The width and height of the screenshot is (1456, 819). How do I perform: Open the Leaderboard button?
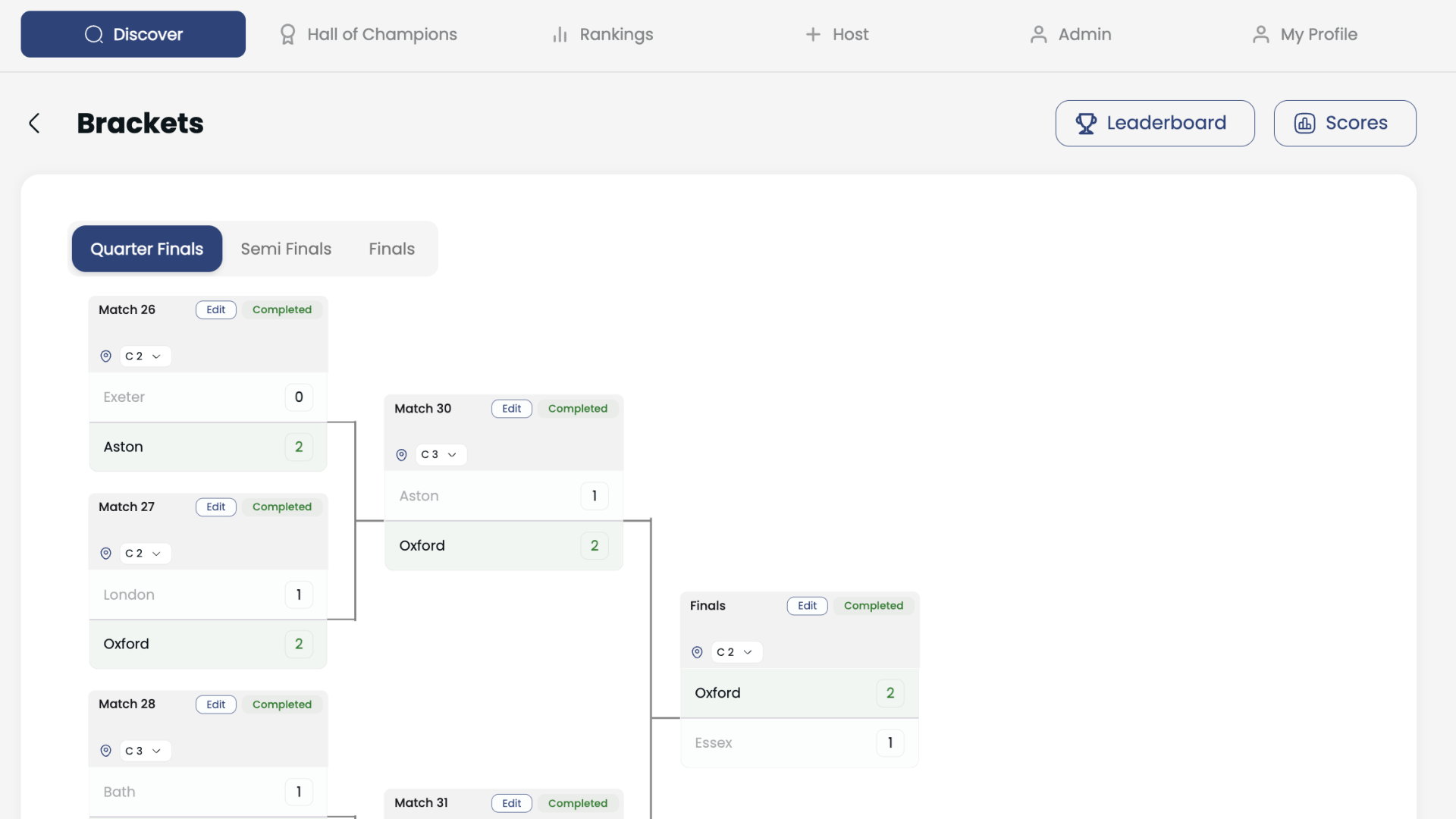pyautogui.click(x=1155, y=123)
